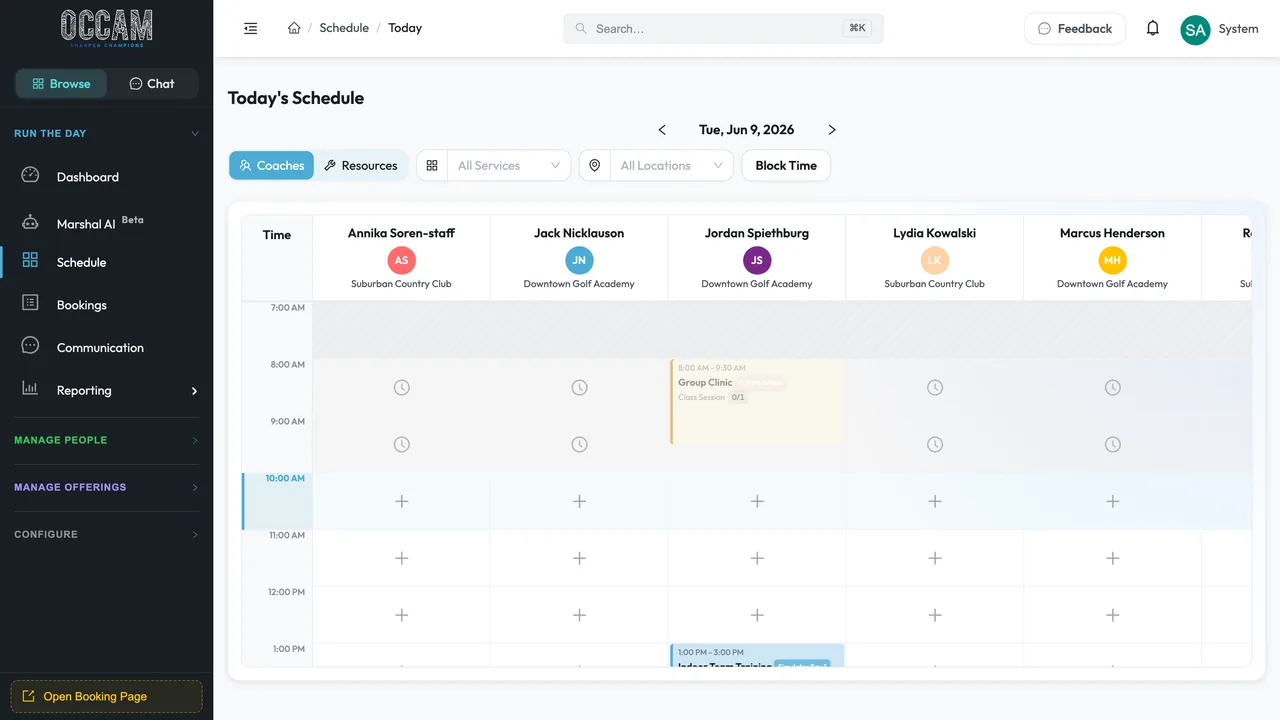1280x720 pixels.
Task: Open All Locations dropdown
Action: (671, 165)
